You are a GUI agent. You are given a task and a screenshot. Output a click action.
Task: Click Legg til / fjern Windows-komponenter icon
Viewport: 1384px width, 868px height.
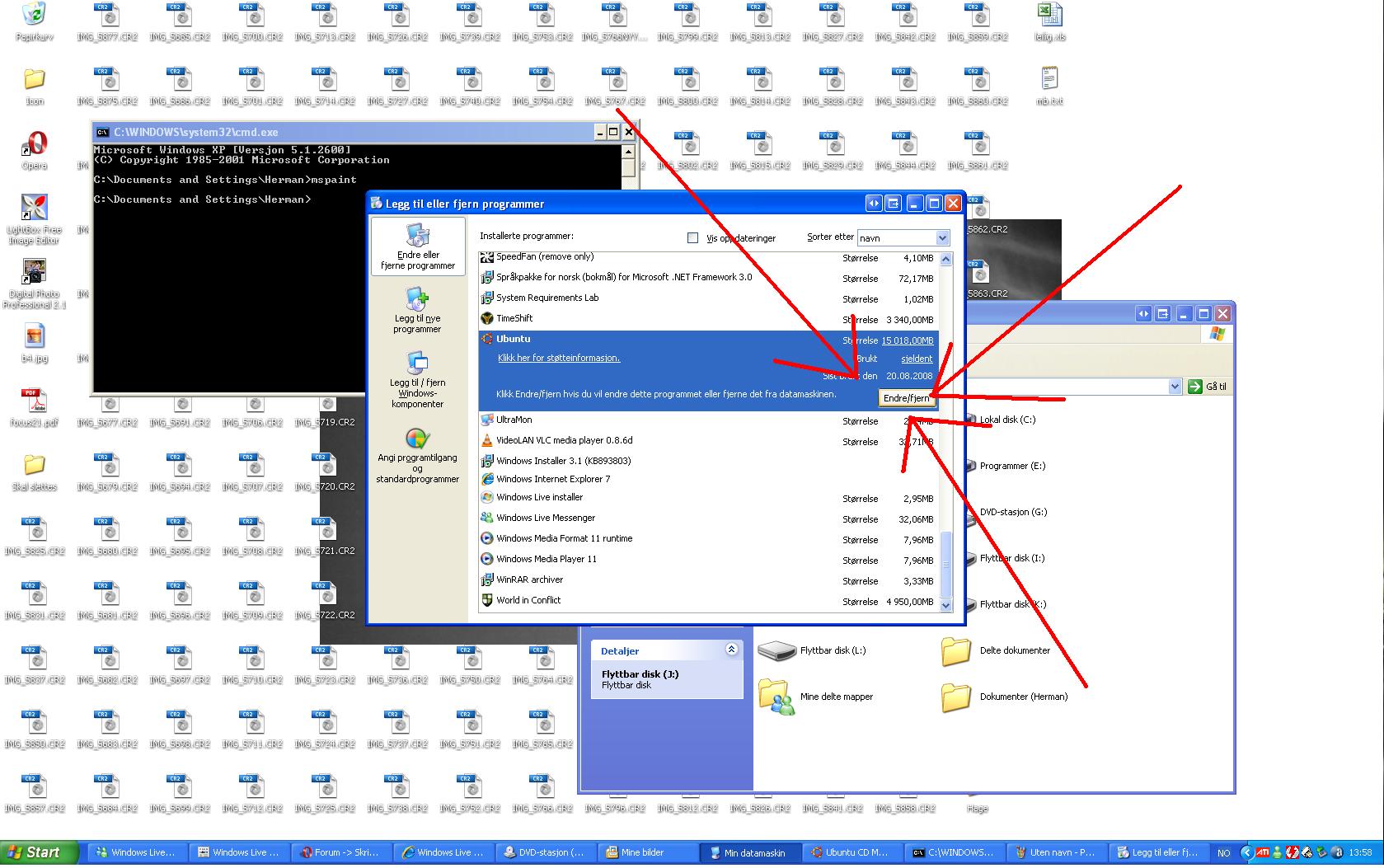click(417, 379)
